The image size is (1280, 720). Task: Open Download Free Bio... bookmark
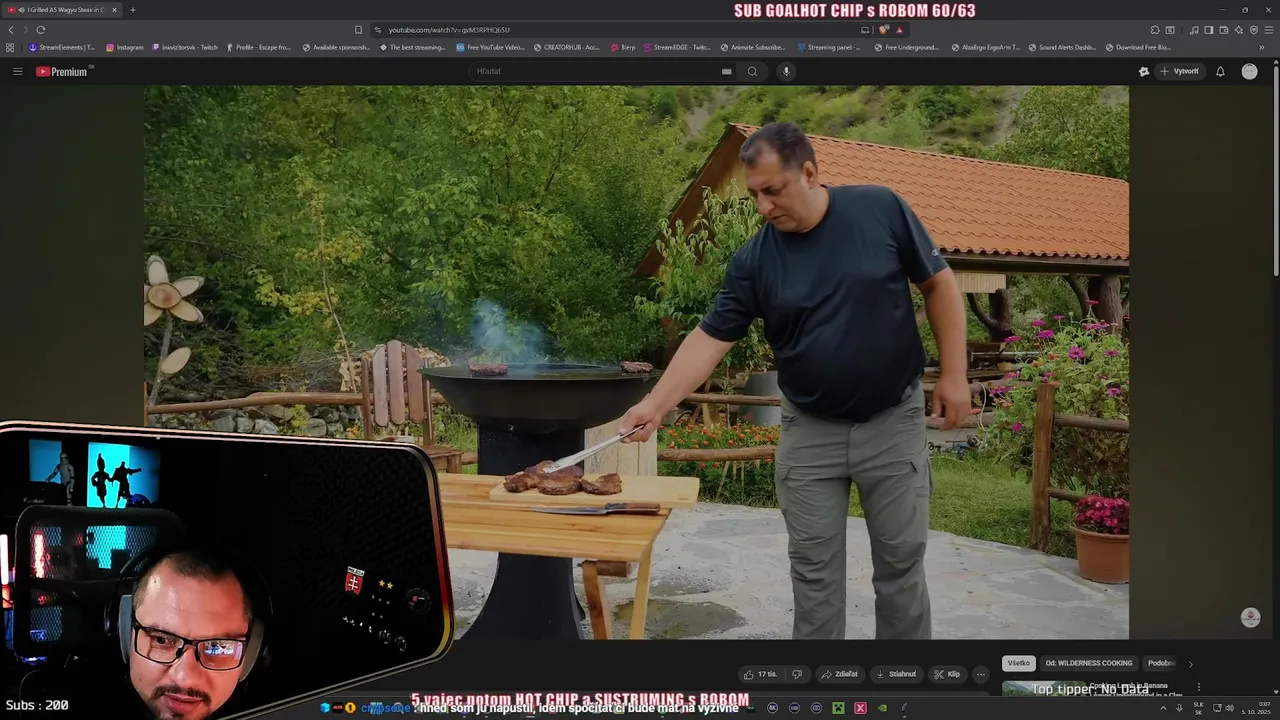(1138, 47)
